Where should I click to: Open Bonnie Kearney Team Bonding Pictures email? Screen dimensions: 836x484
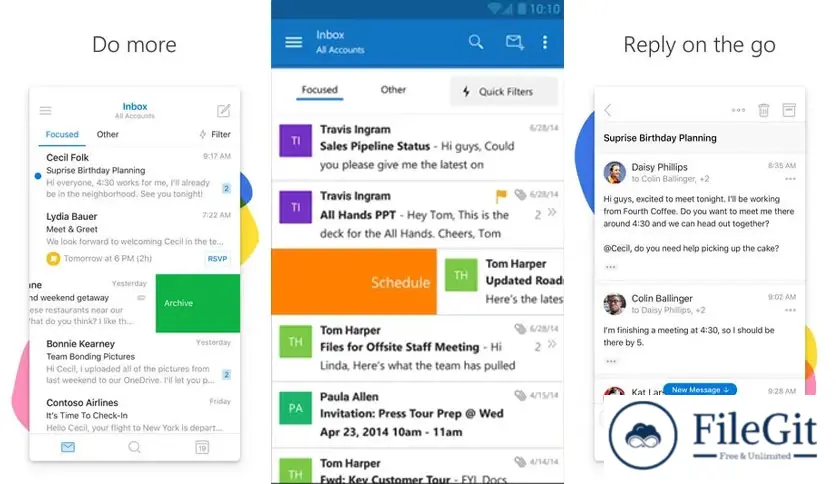(134, 362)
